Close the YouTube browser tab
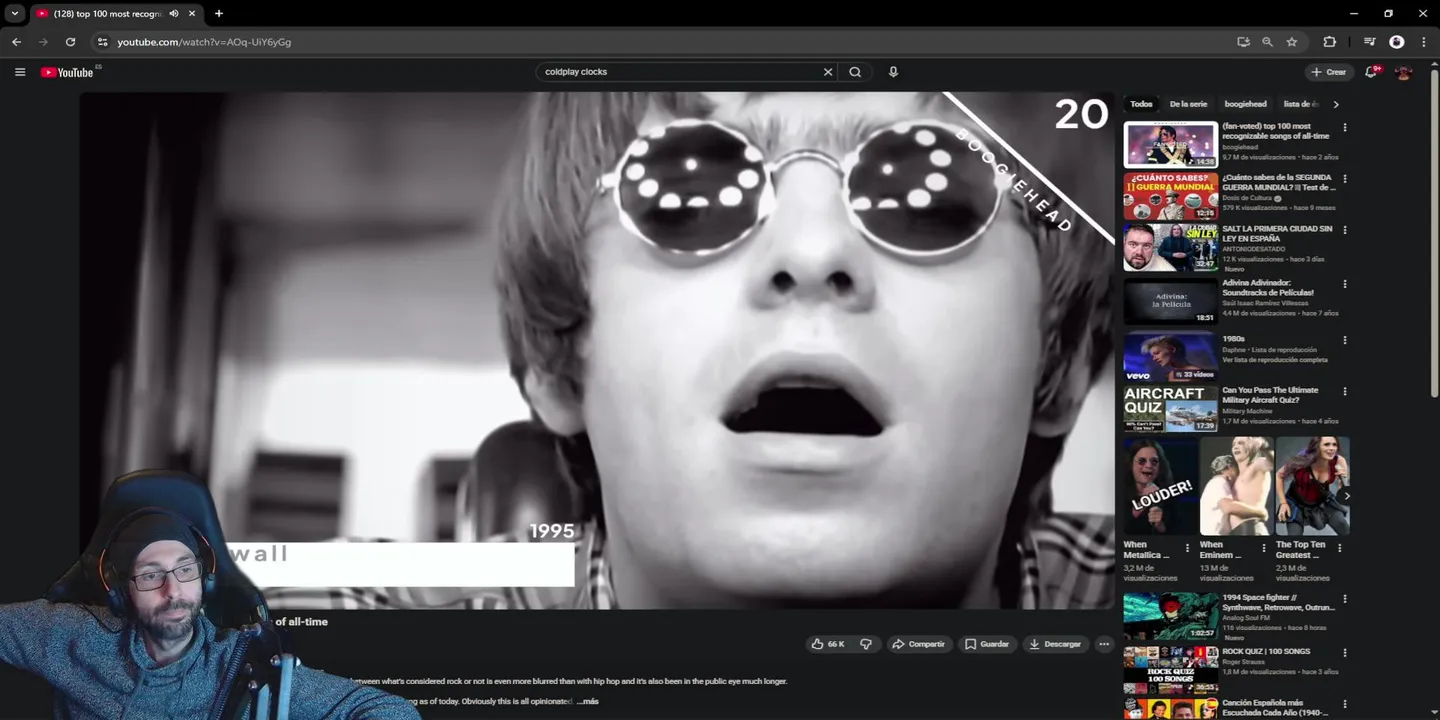This screenshot has width=1440, height=720. pyautogui.click(x=192, y=13)
